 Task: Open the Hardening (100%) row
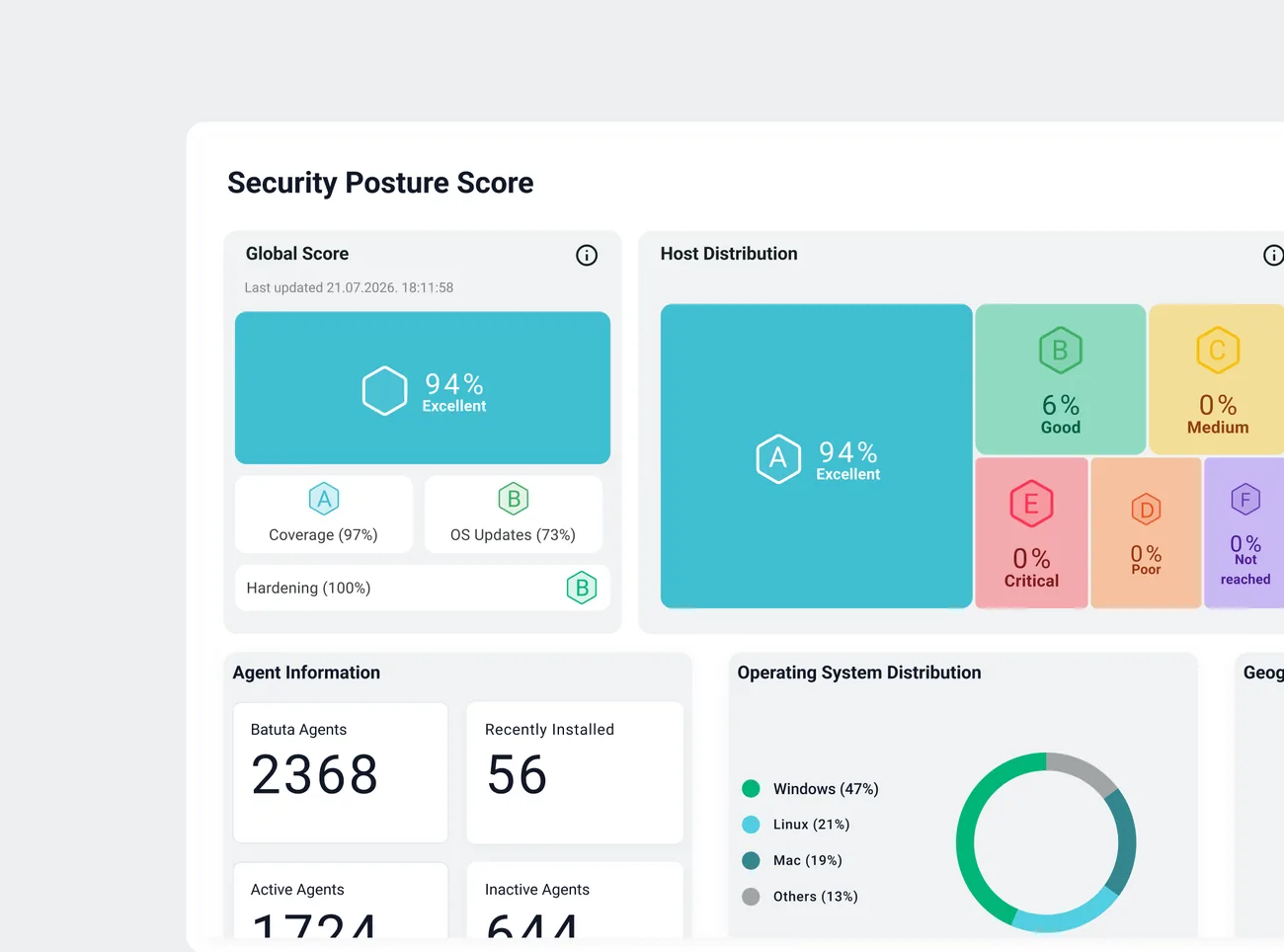423,588
